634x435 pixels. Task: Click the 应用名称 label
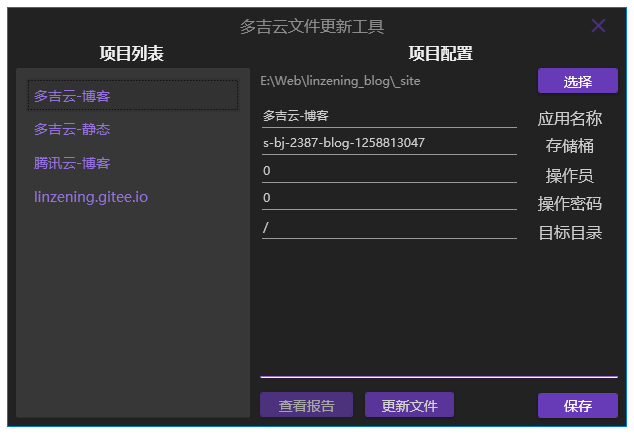[570, 118]
